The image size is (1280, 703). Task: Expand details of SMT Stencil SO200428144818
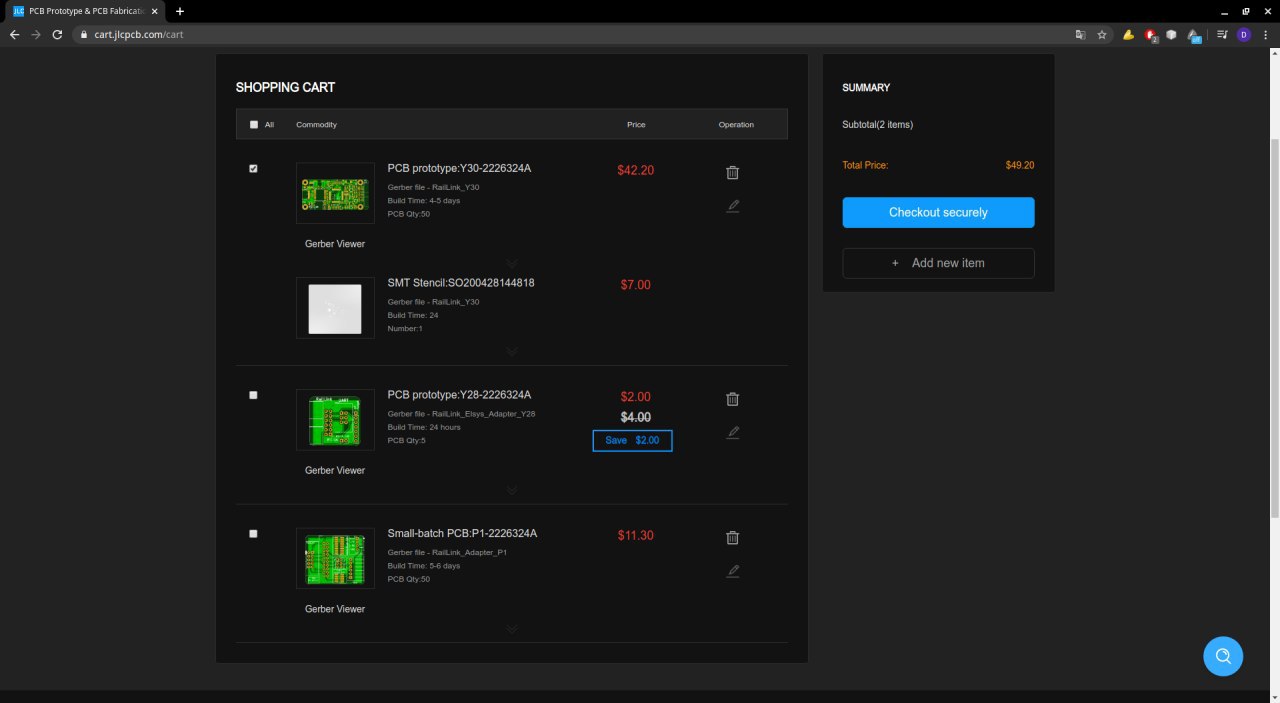pyautogui.click(x=512, y=351)
